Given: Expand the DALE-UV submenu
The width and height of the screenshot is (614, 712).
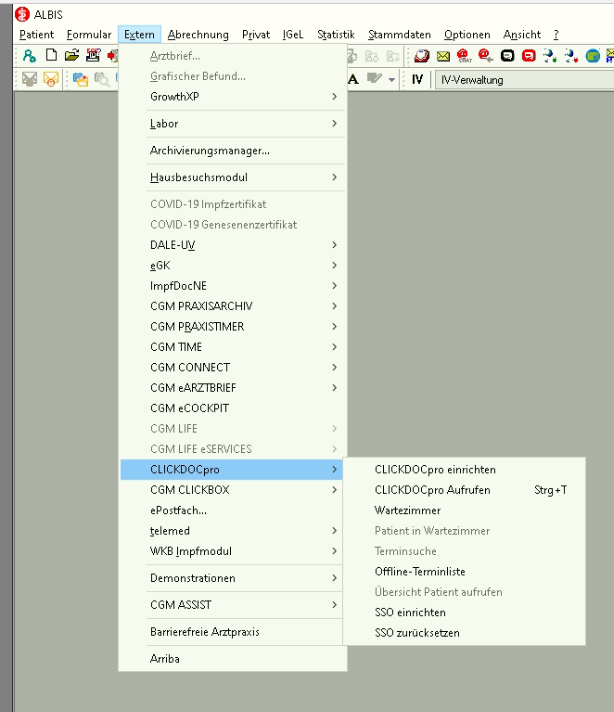Looking at the screenshot, I should click(233, 245).
